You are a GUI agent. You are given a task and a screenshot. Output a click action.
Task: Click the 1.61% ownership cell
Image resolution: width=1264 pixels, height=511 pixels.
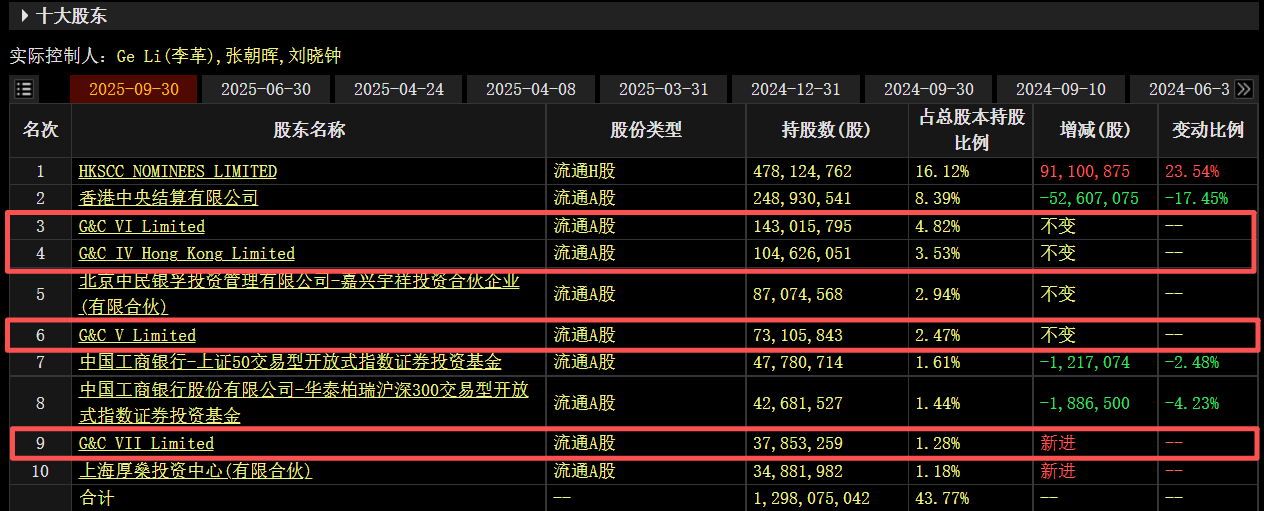937,362
